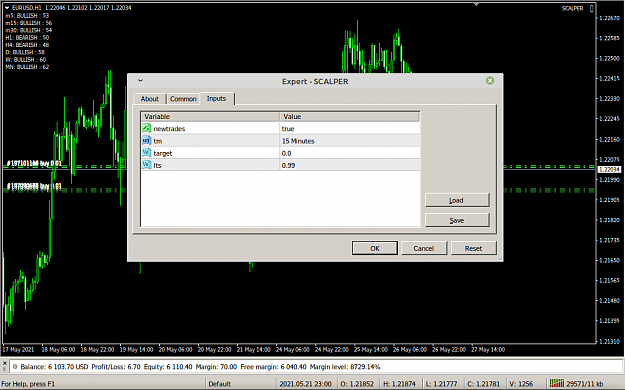Viewport: 625px width, 390px height.
Task: Edit the tm value 15 Minutes
Action: [x=350, y=141]
